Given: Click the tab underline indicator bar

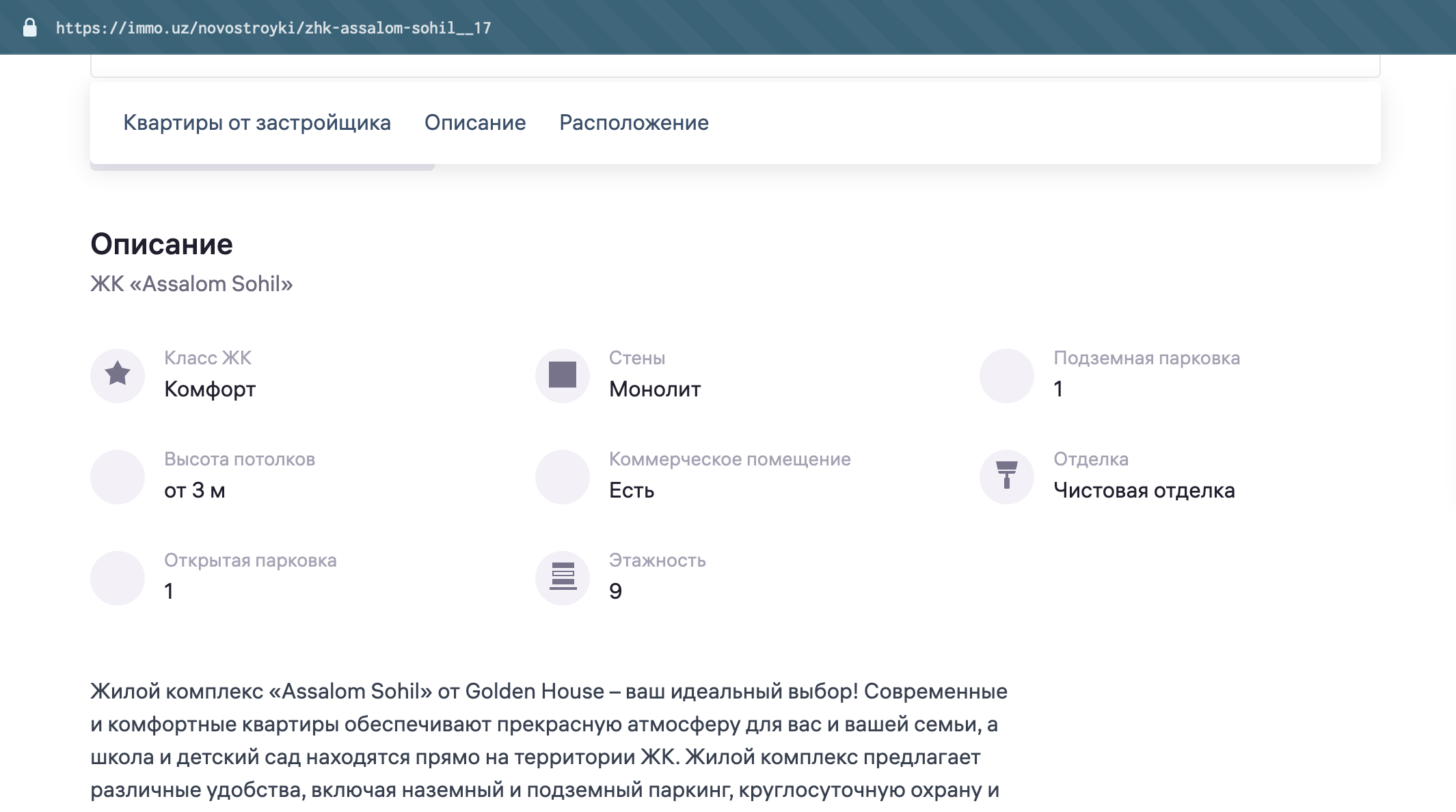Looking at the screenshot, I should click(x=262, y=167).
